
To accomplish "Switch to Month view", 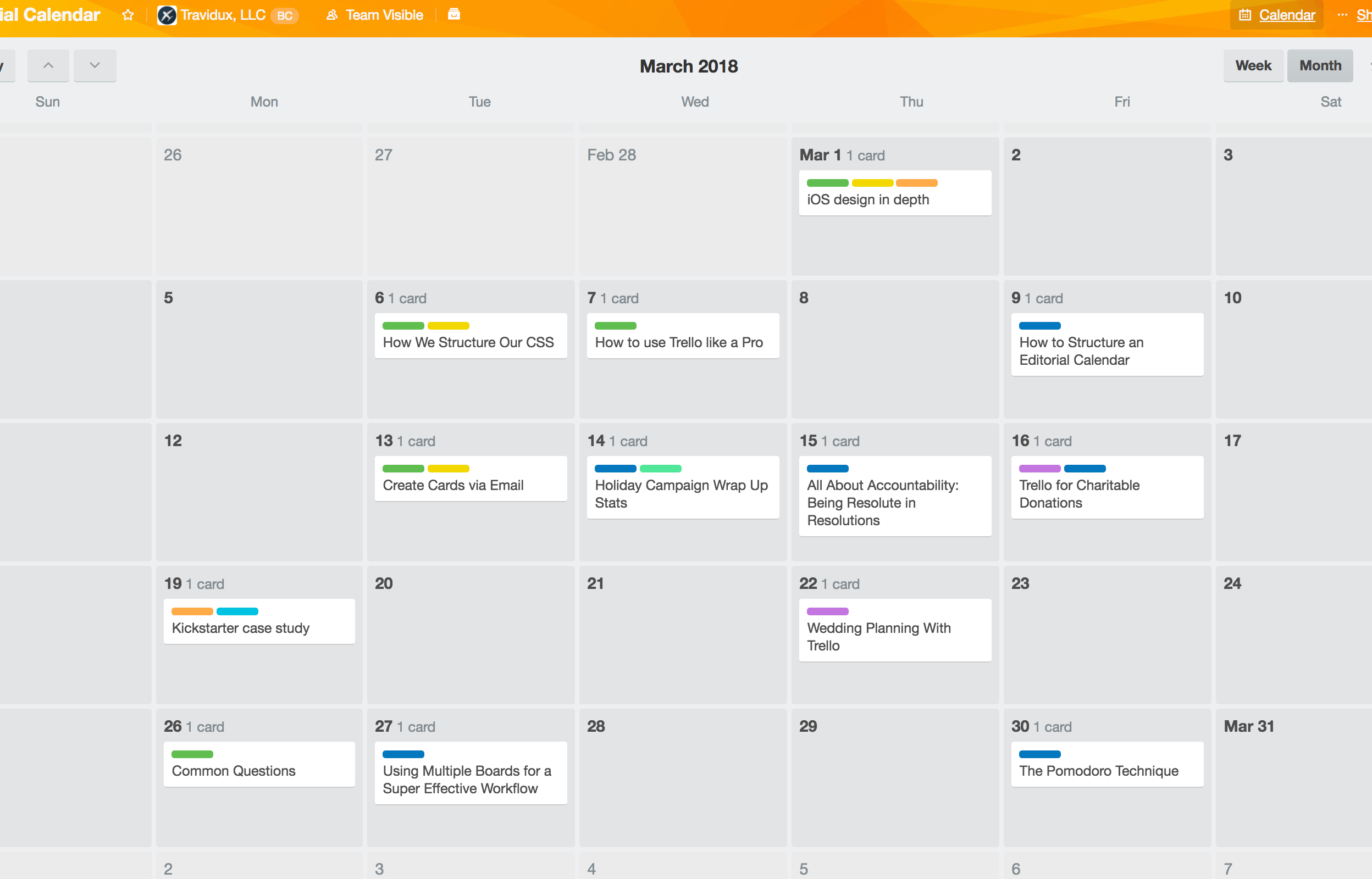I will click(1318, 66).
